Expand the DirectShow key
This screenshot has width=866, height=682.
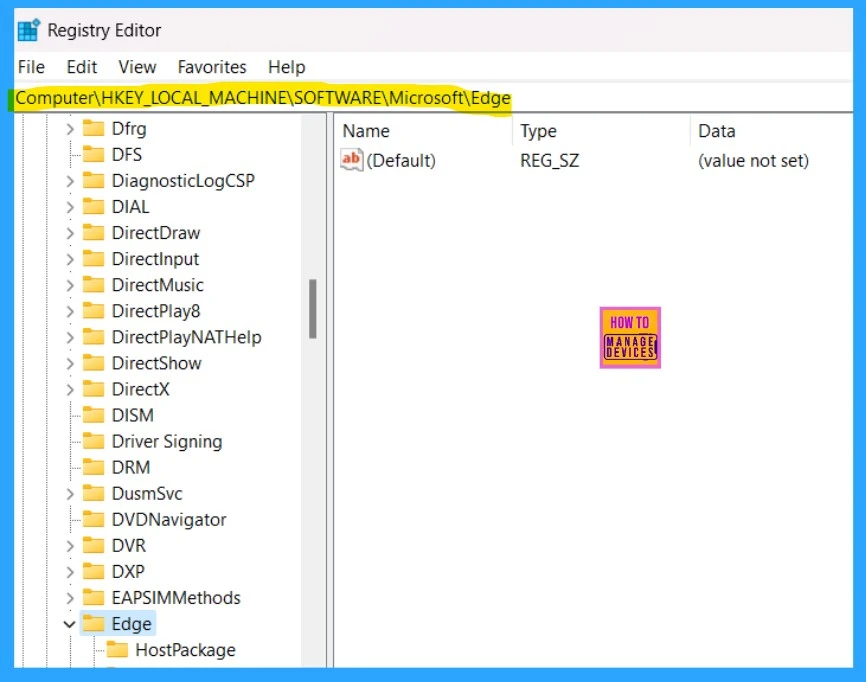70,363
